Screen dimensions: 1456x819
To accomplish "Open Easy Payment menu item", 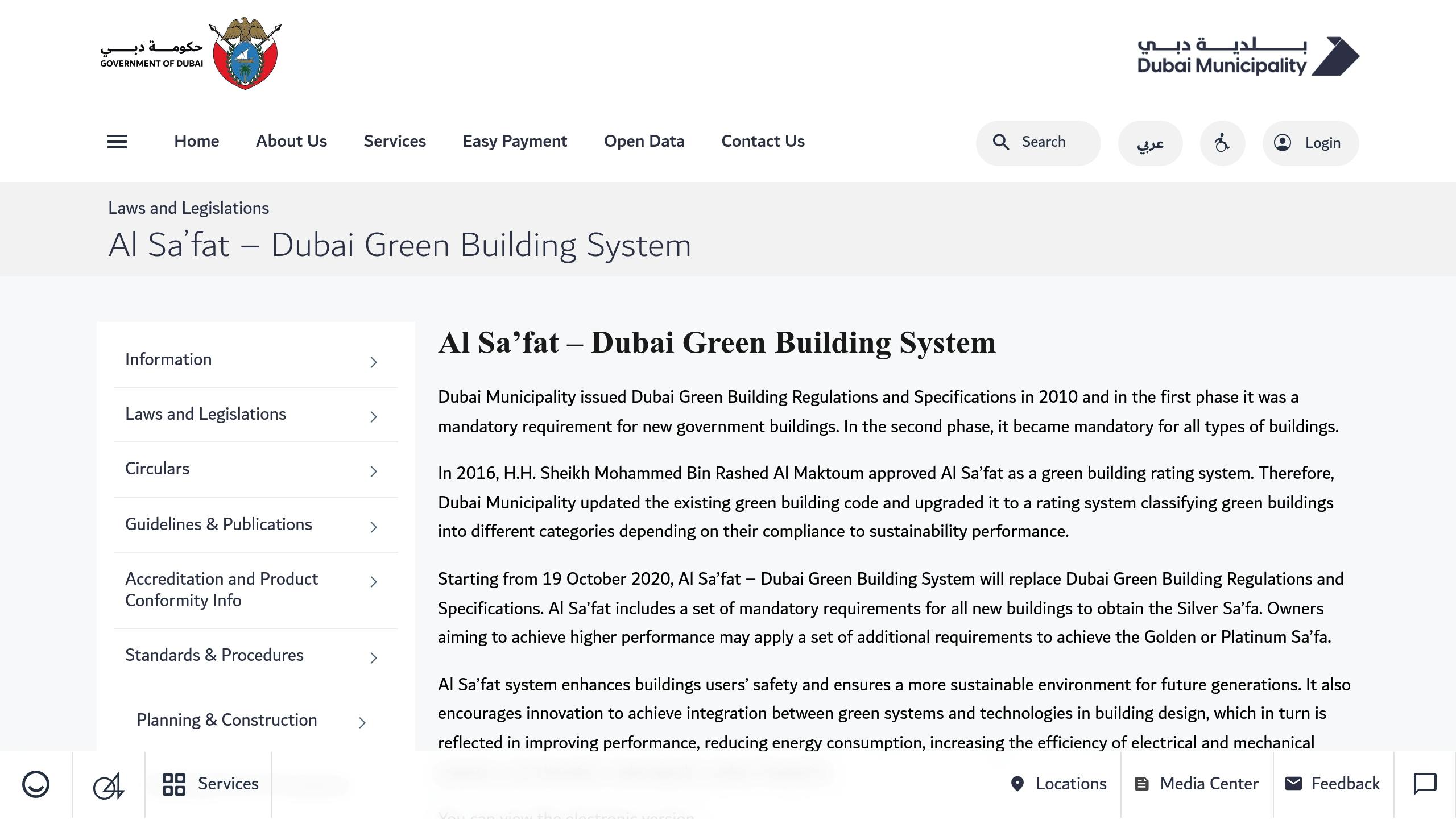I will (x=515, y=141).
